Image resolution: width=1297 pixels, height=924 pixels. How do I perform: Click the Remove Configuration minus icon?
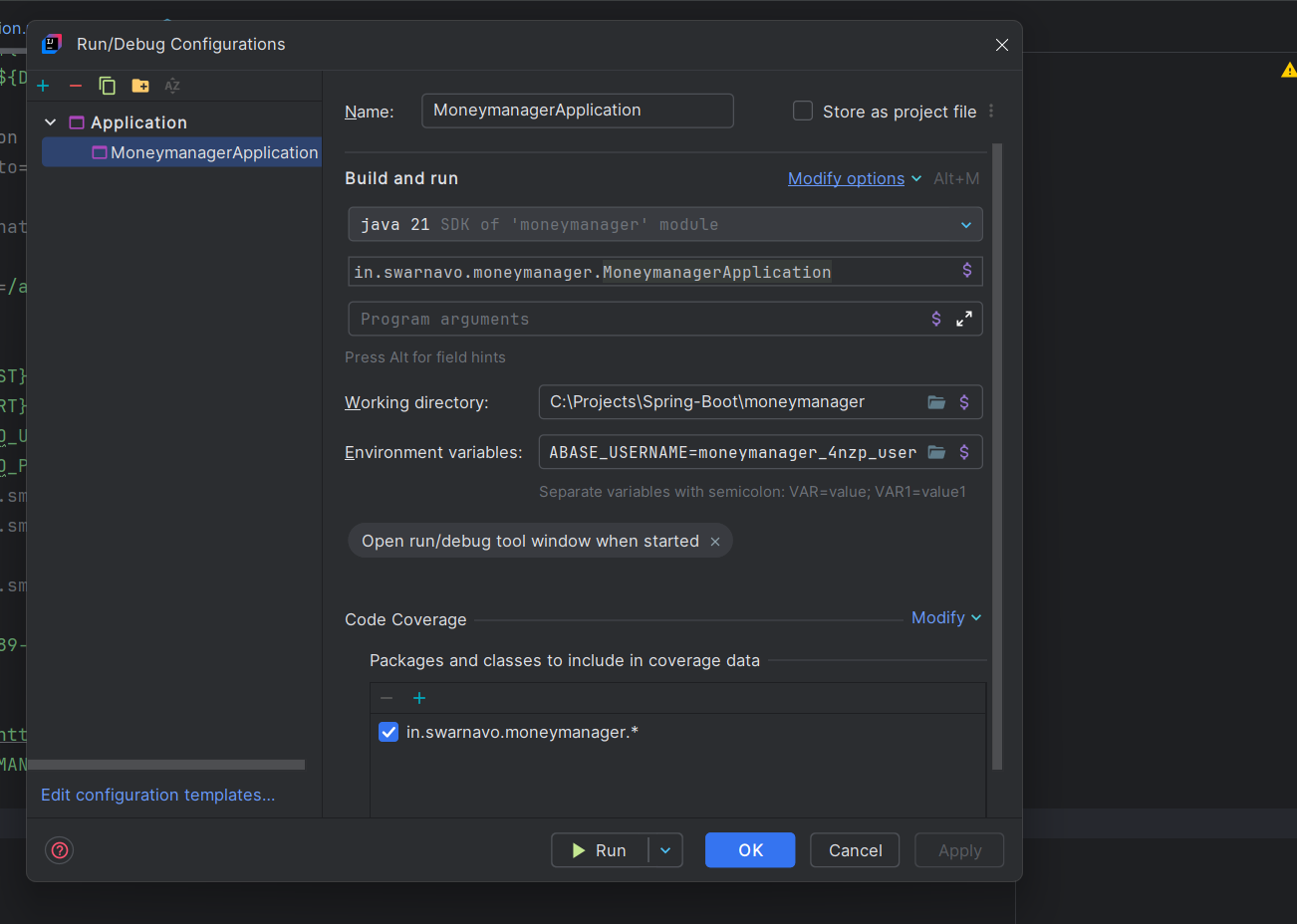pos(75,86)
